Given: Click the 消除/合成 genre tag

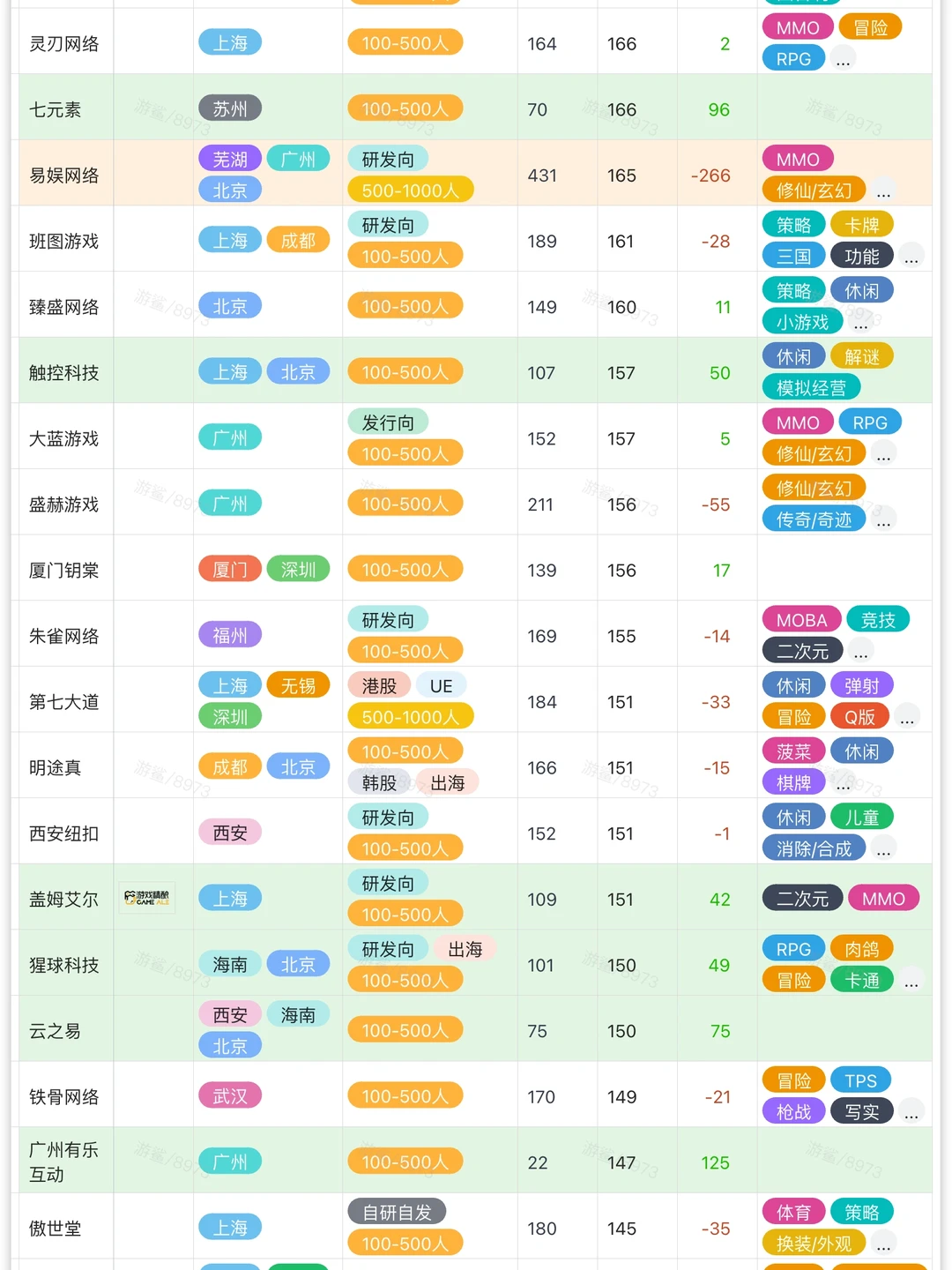Looking at the screenshot, I should 814,848.
